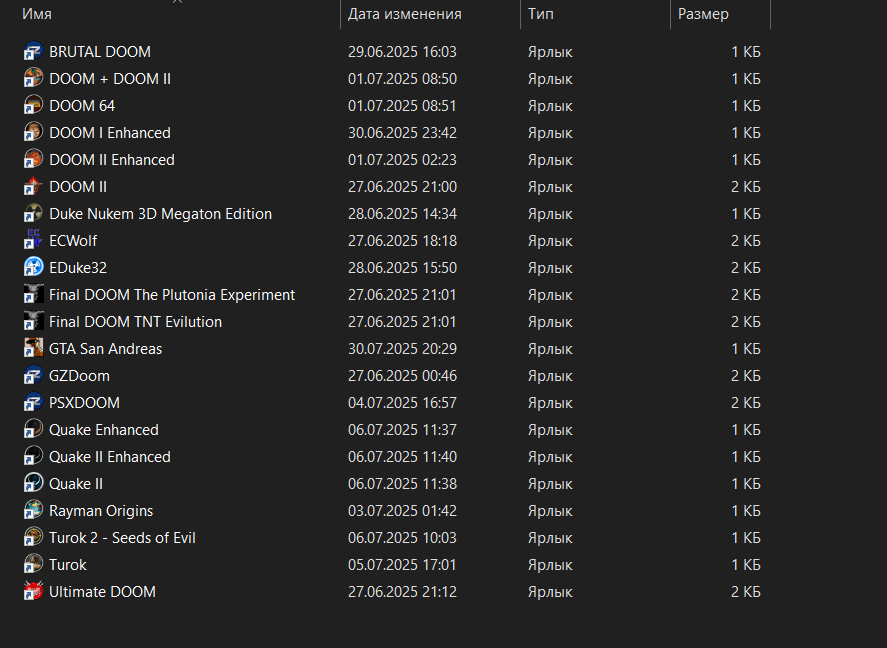Click the date 01.07.2025 02:23
Viewport: 887px width, 648px height.
402,159
